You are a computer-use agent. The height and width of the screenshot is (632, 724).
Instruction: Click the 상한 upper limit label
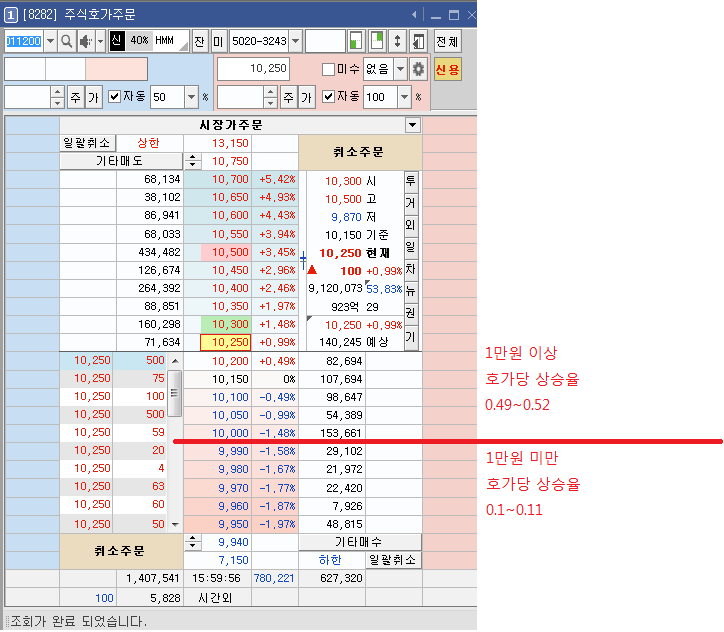coord(148,143)
